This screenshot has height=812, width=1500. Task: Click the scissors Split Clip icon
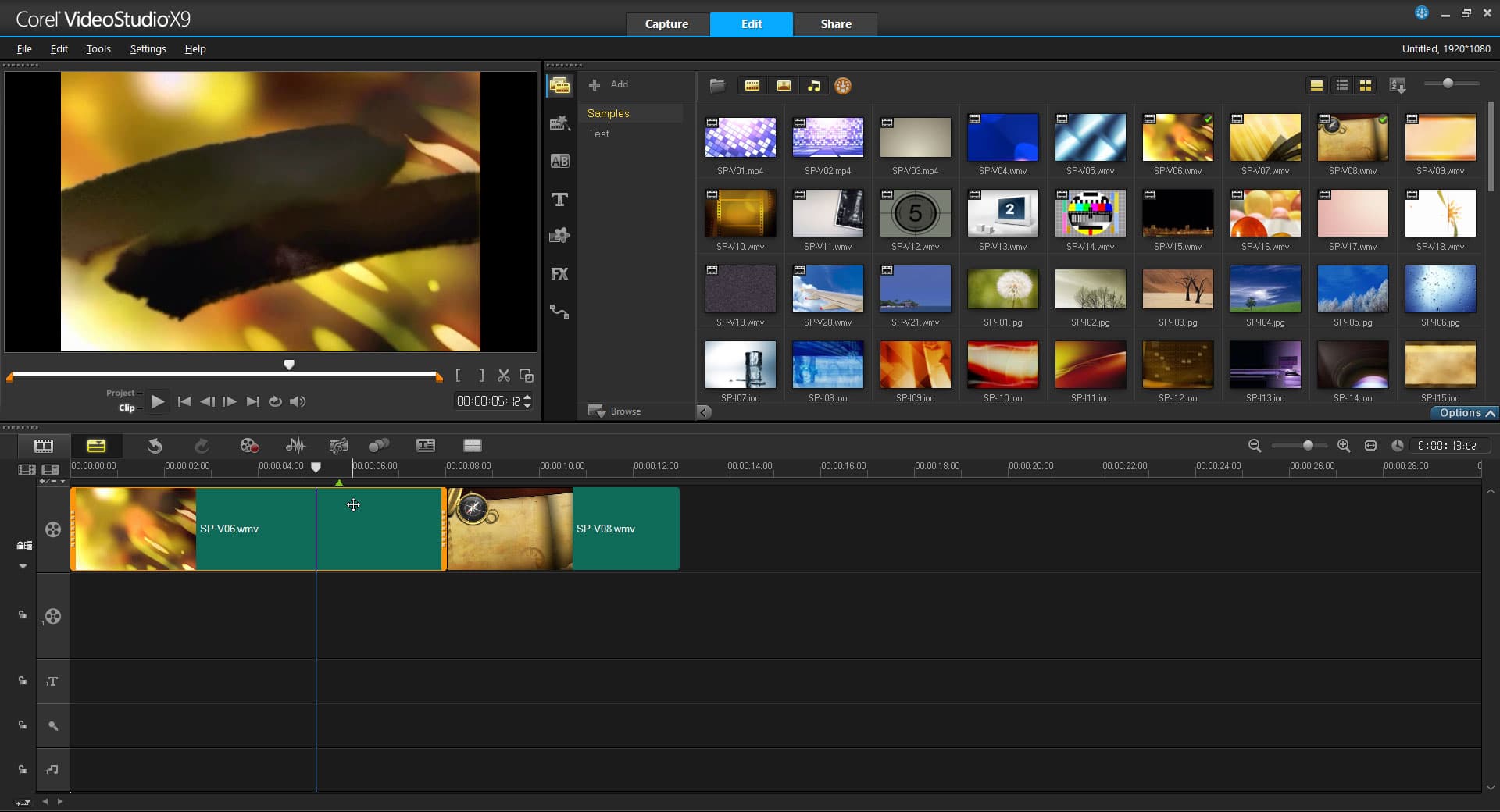[x=504, y=376]
